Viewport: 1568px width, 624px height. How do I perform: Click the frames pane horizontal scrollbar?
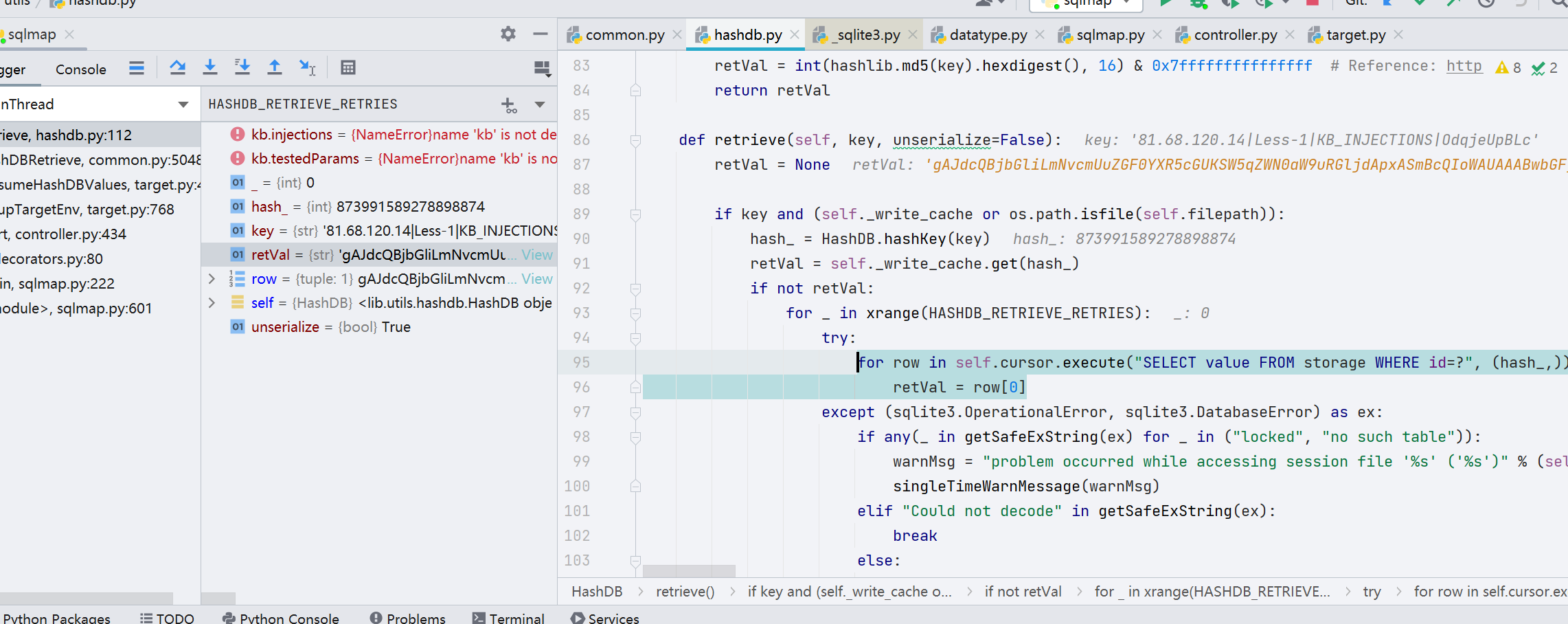click(x=87, y=598)
